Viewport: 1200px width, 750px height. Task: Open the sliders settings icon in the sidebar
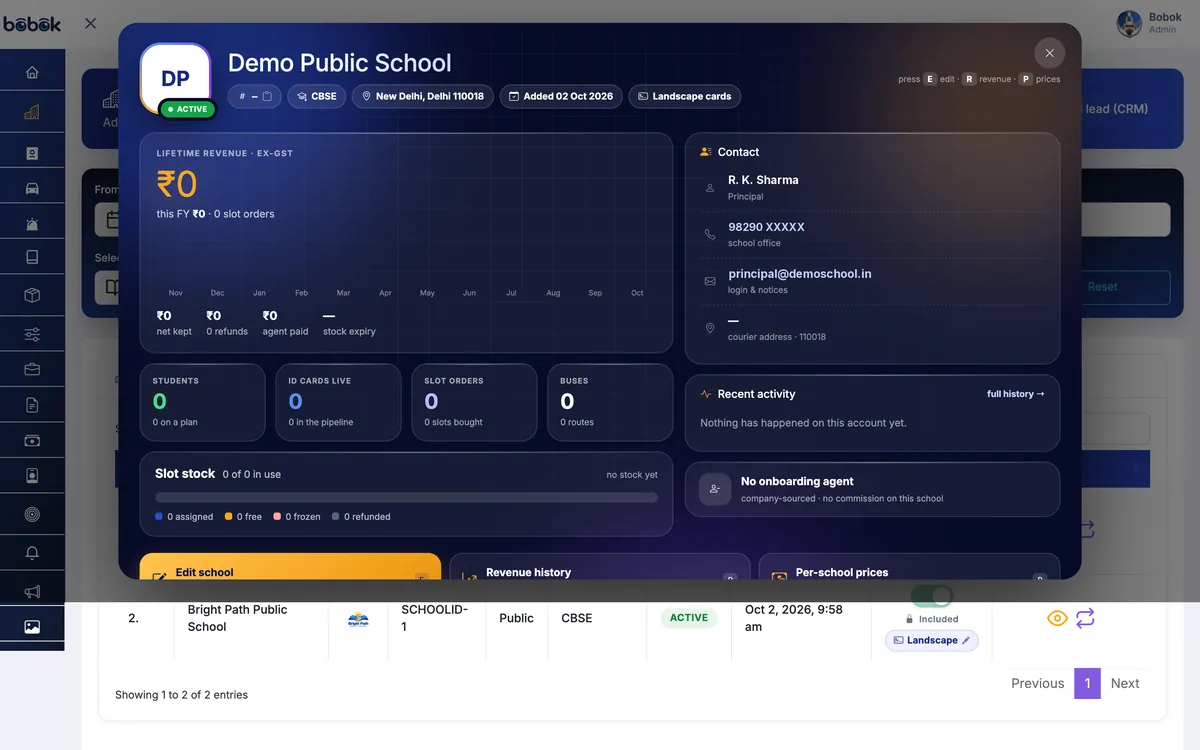click(32, 334)
